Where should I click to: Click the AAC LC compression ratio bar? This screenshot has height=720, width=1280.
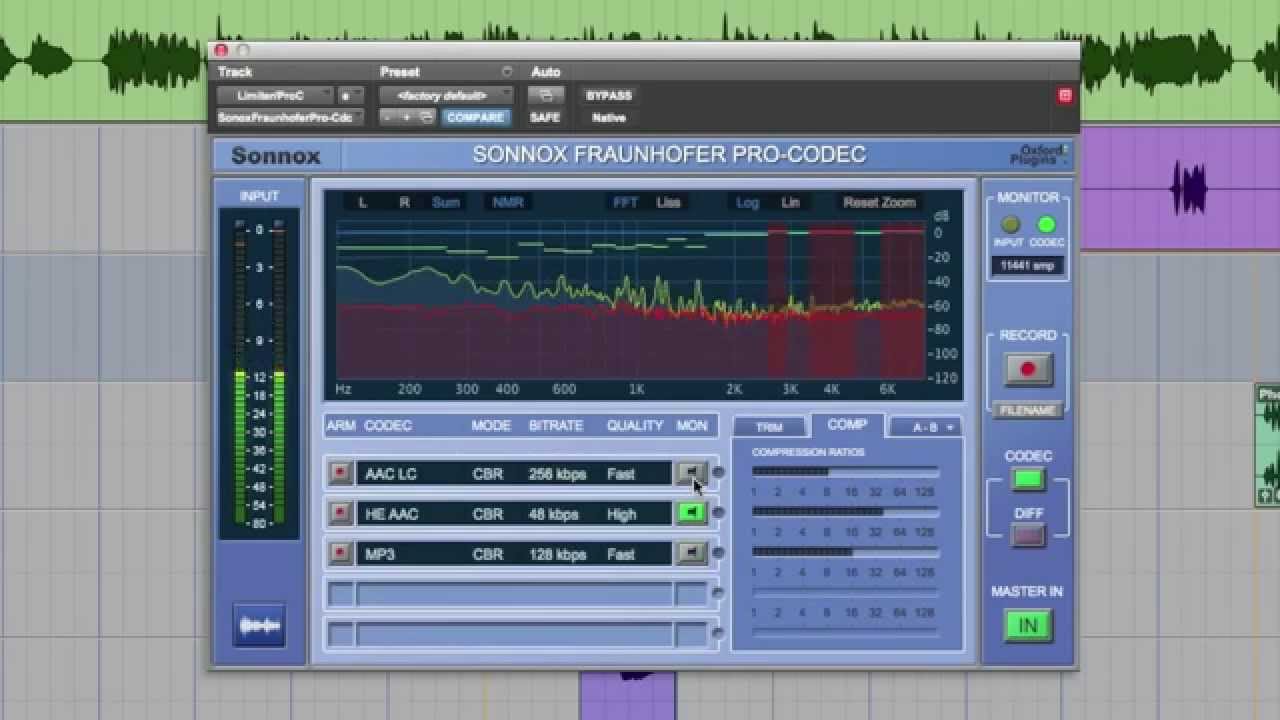[x=845, y=471]
